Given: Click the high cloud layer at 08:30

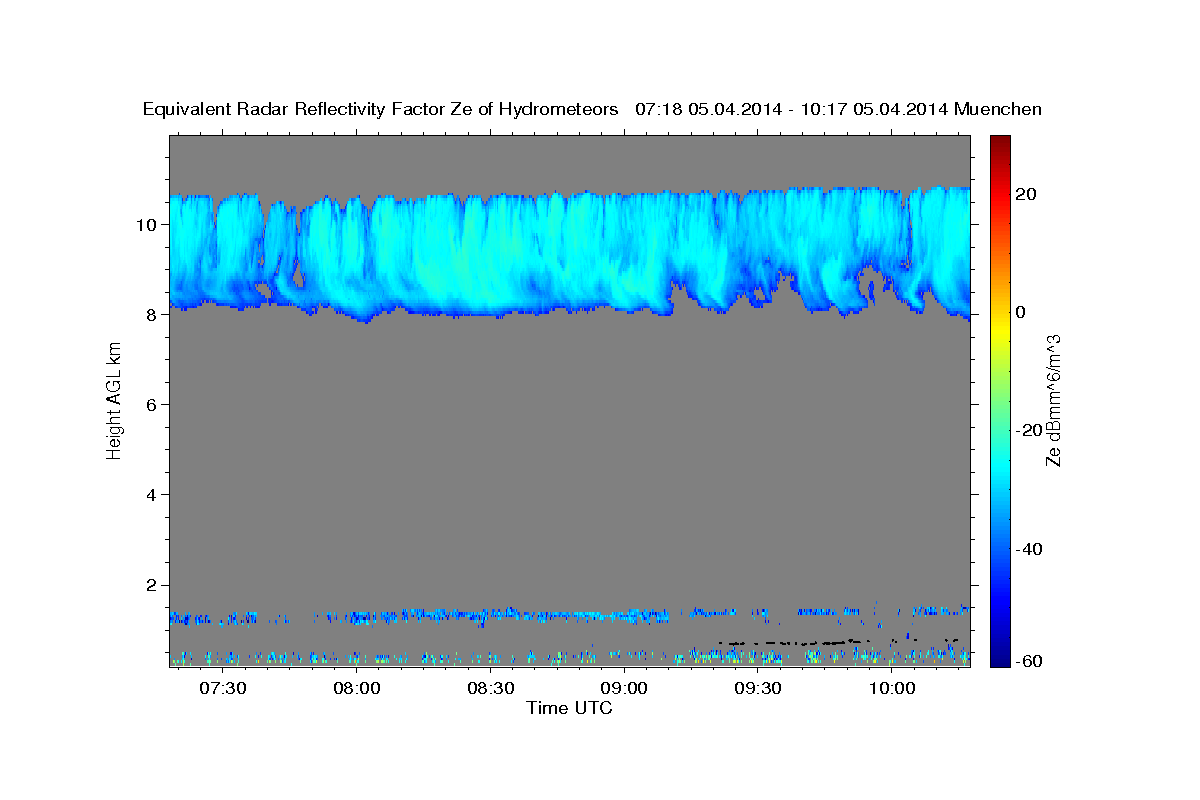Looking at the screenshot, I should [491, 255].
